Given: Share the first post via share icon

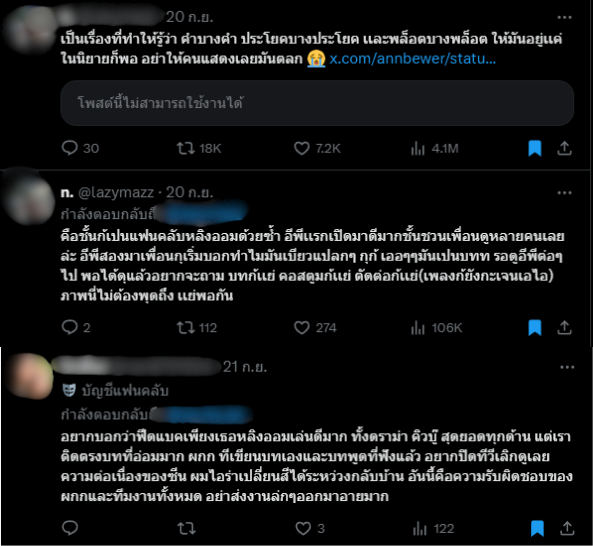Looking at the screenshot, I should tap(564, 148).
